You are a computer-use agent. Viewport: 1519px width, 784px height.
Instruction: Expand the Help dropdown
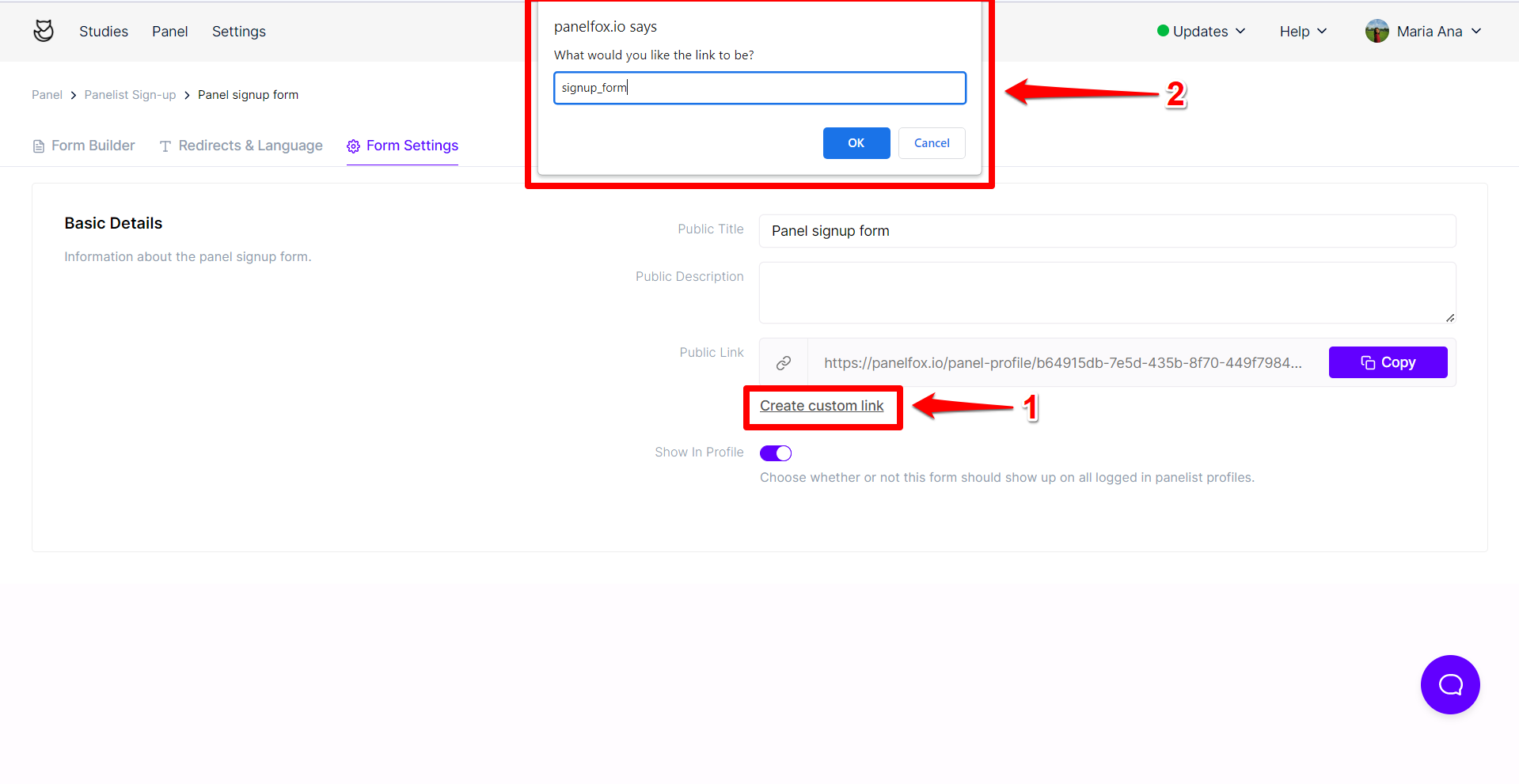[1303, 32]
